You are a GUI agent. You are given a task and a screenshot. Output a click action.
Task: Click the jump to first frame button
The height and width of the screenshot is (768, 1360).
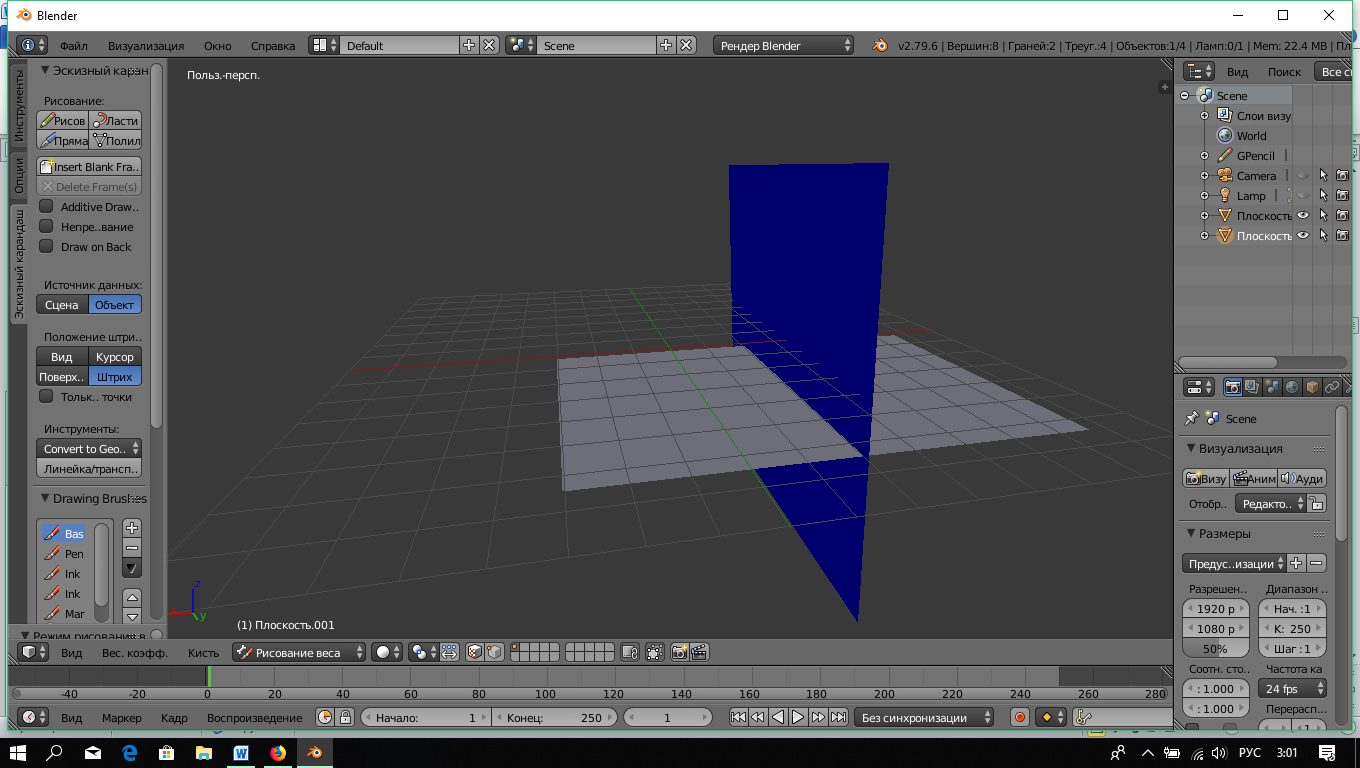pos(738,717)
